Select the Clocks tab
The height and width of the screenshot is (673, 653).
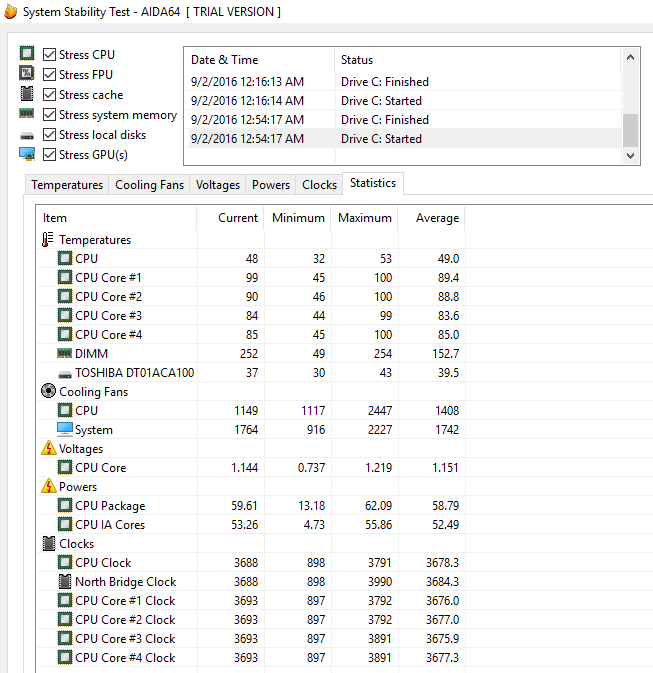(x=319, y=185)
